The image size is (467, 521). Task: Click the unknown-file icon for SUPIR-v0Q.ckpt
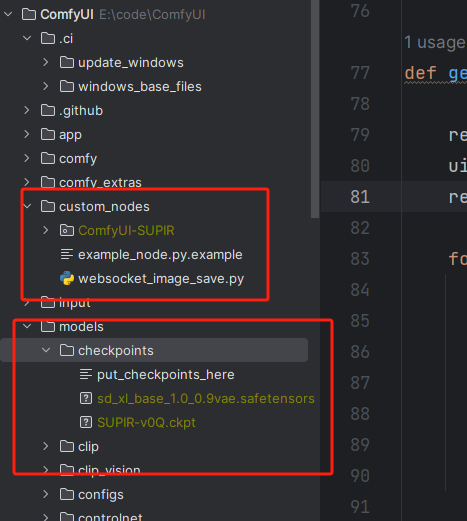[x=86, y=422]
